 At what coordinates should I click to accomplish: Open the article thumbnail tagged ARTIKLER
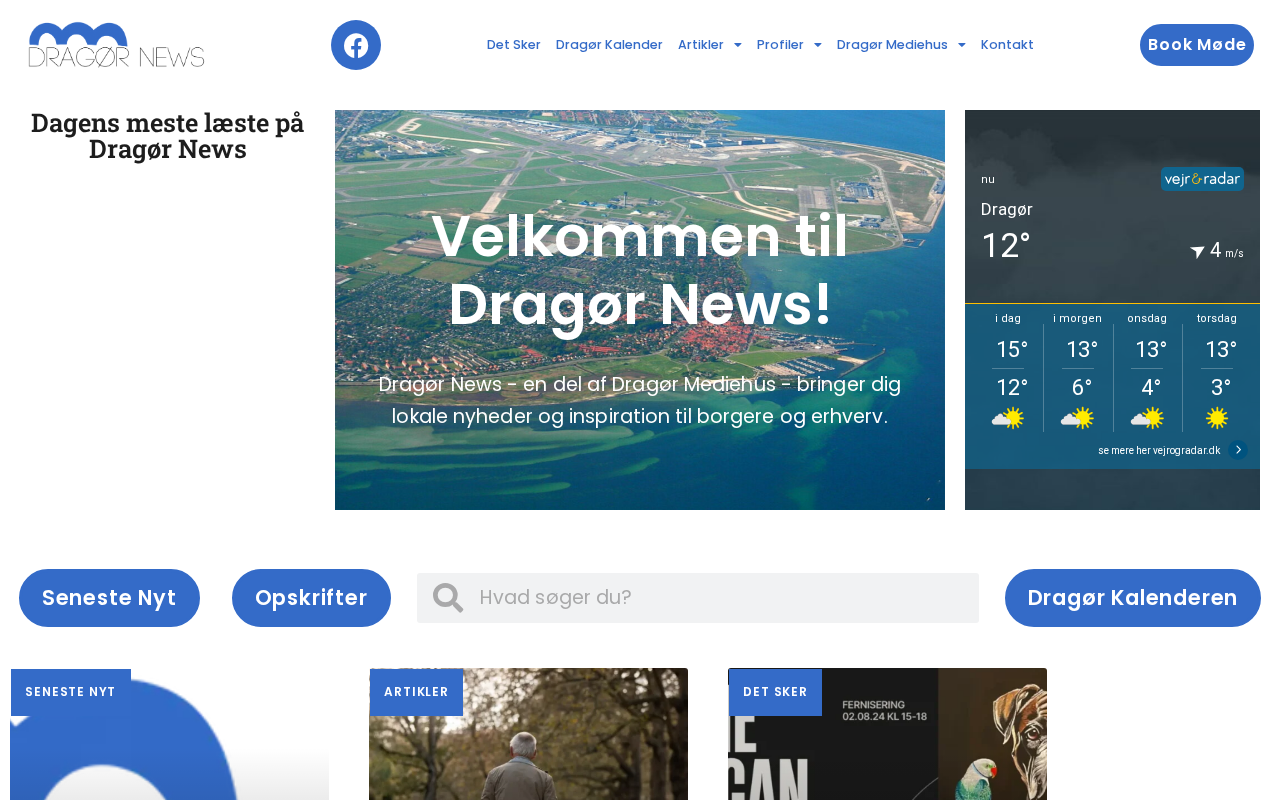click(x=528, y=734)
